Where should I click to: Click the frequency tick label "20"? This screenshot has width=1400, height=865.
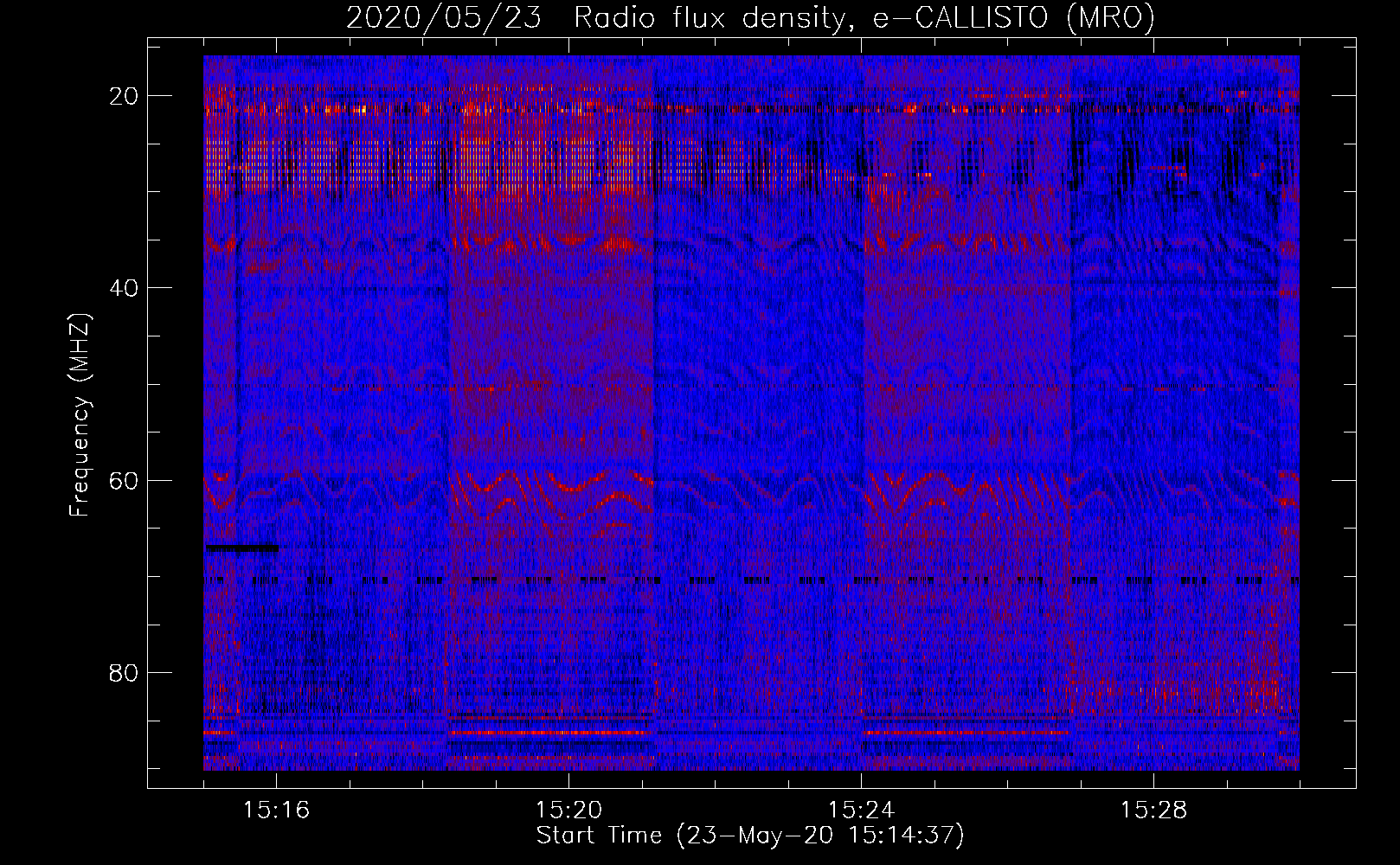pyautogui.click(x=124, y=96)
